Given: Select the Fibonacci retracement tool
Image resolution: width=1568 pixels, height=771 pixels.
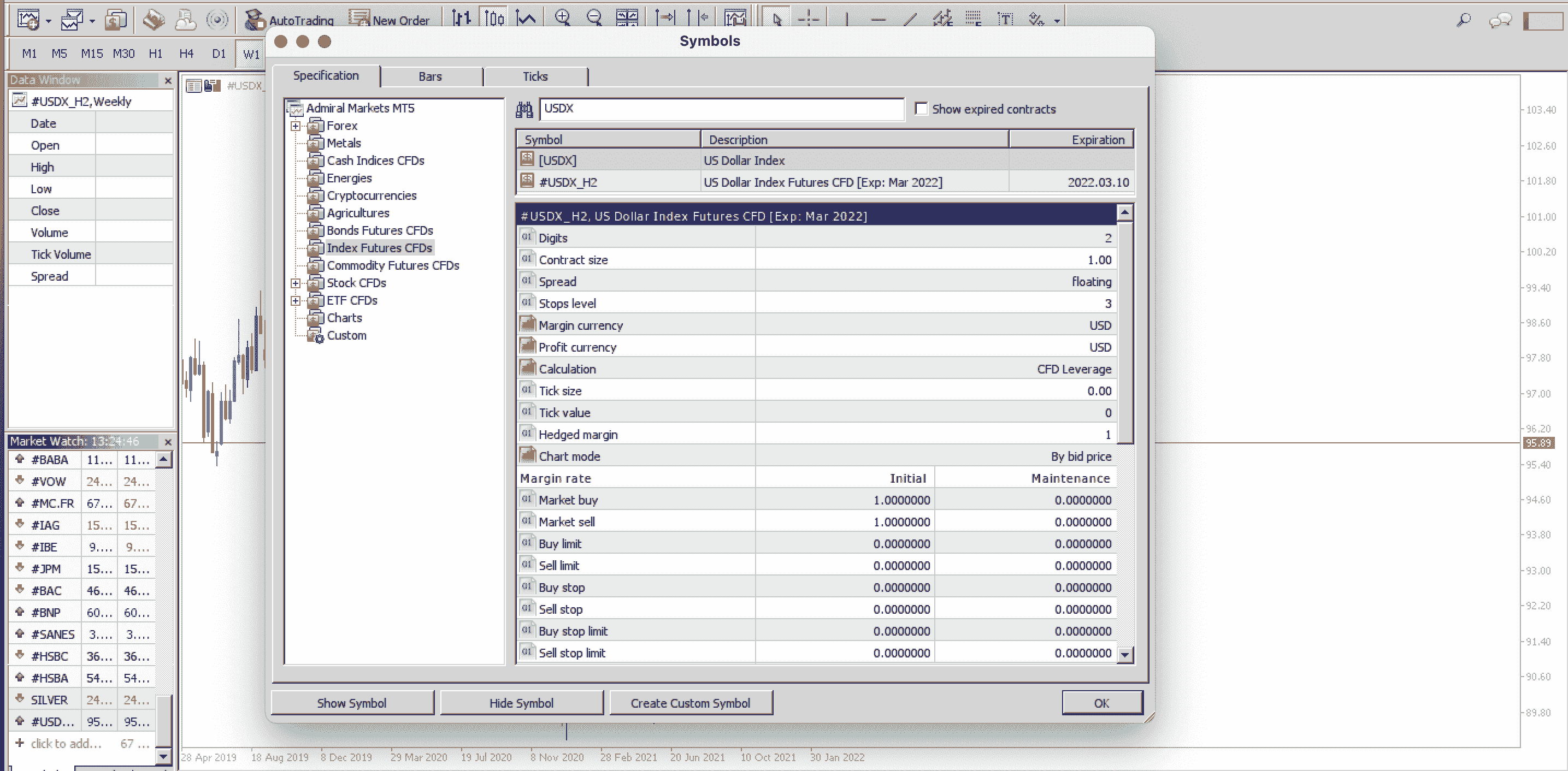Looking at the screenshot, I should click(974, 19).
